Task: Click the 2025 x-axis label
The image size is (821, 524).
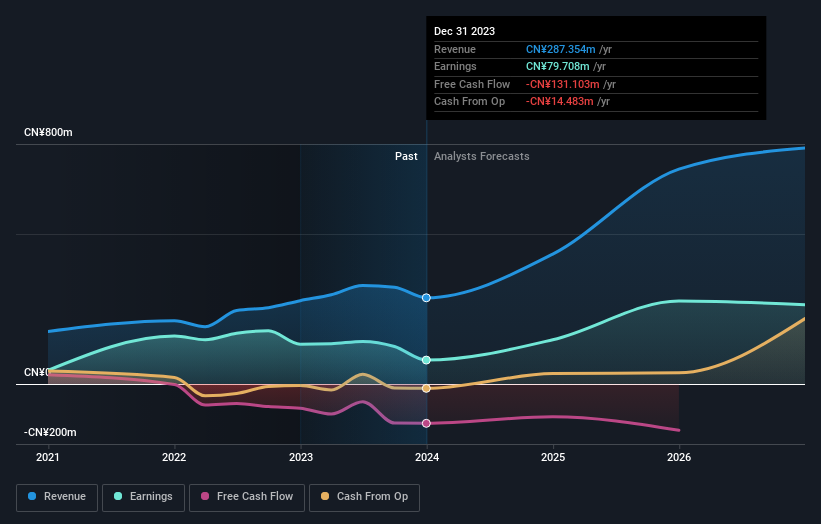Action: point(553,457)
